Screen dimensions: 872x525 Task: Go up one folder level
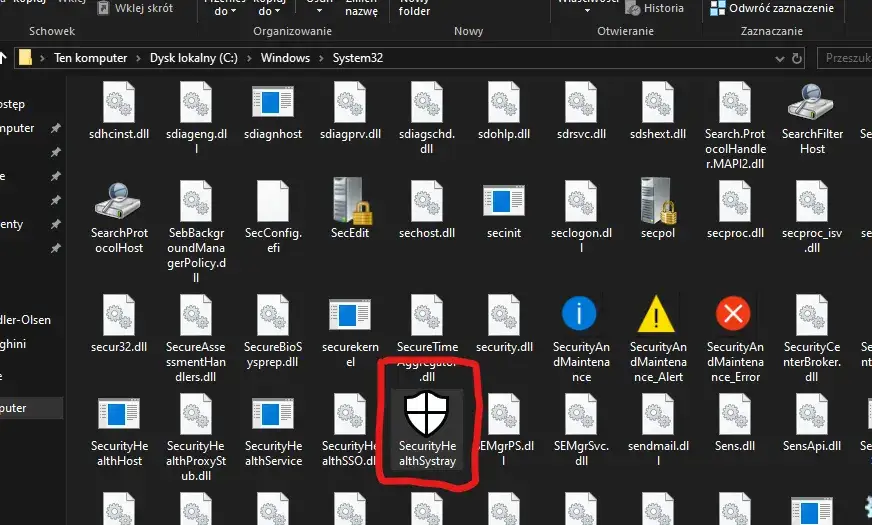coord(3,57)
